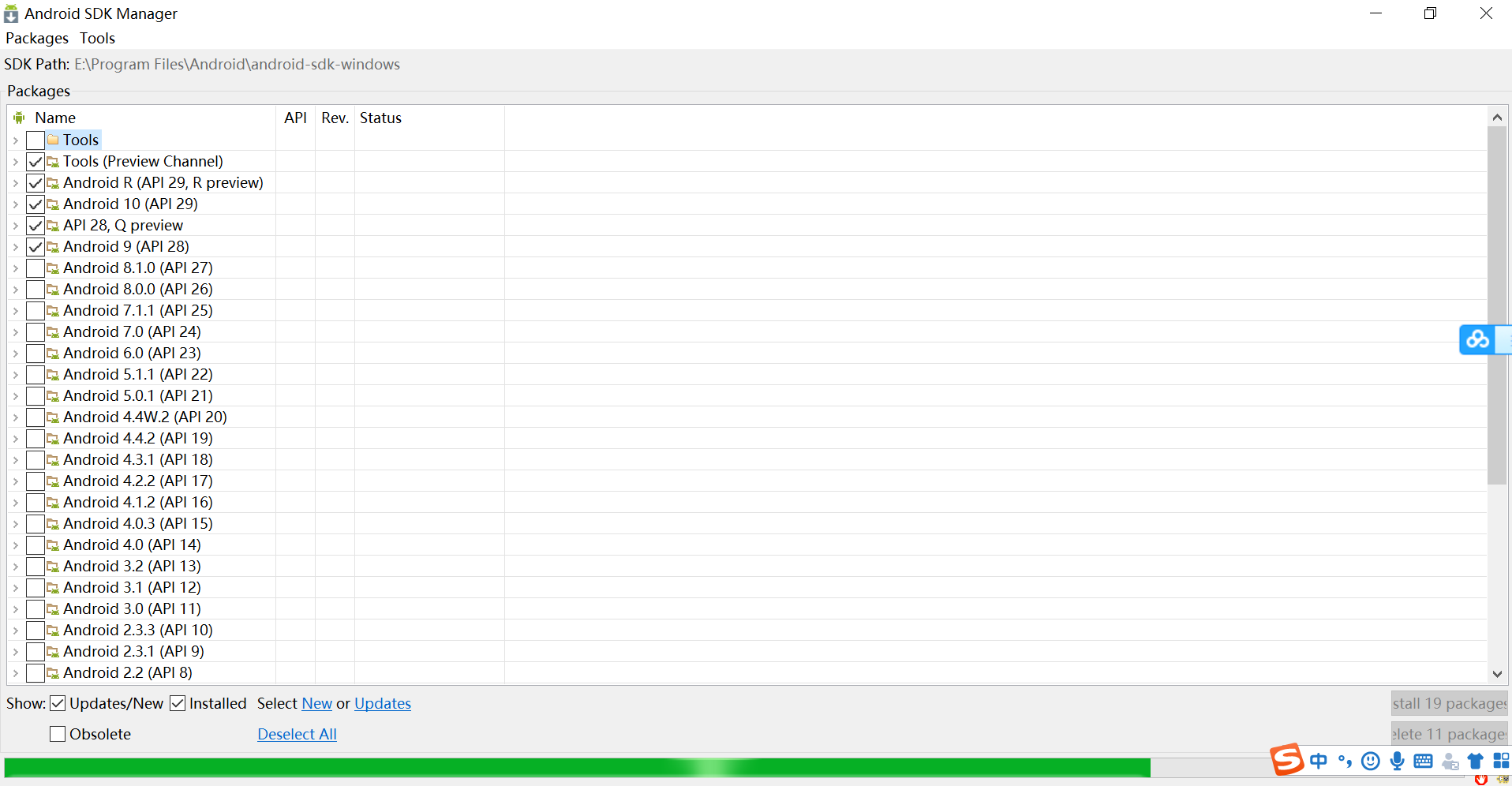
Task: Click the package icon for Tools (Preview Channel)
Action: point(53,162)
